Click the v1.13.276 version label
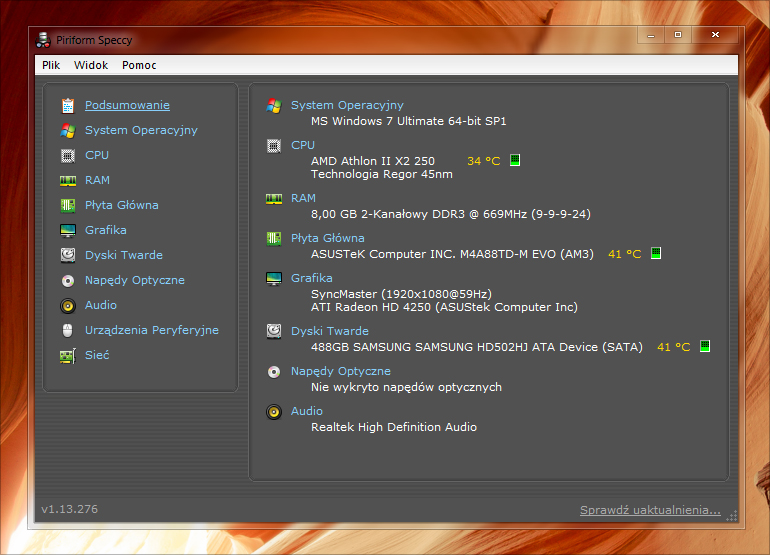The height and width of the screenshot is (555, 770). click(x=69, y=509)
